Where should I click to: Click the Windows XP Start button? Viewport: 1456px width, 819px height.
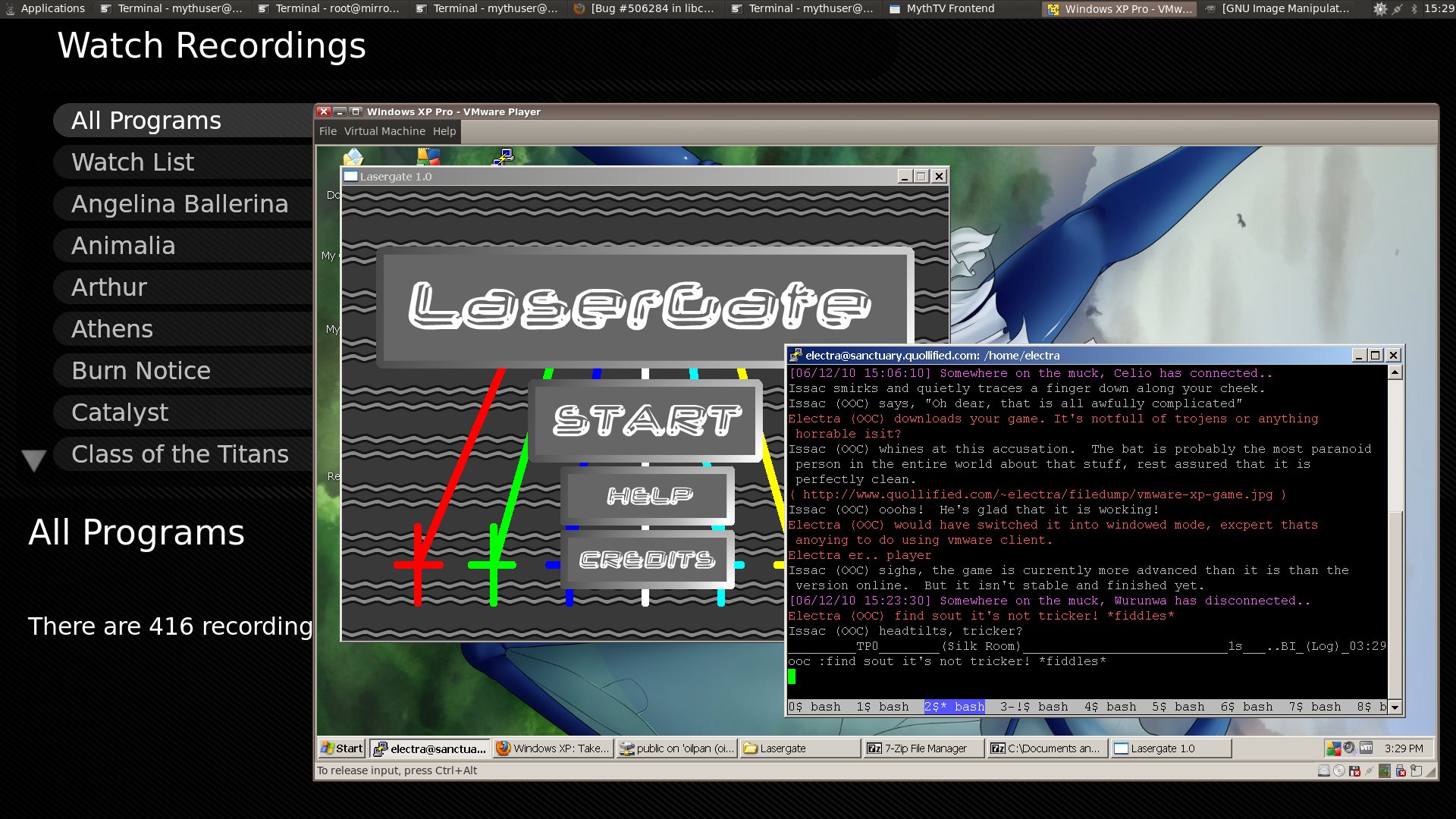(342, 748)
